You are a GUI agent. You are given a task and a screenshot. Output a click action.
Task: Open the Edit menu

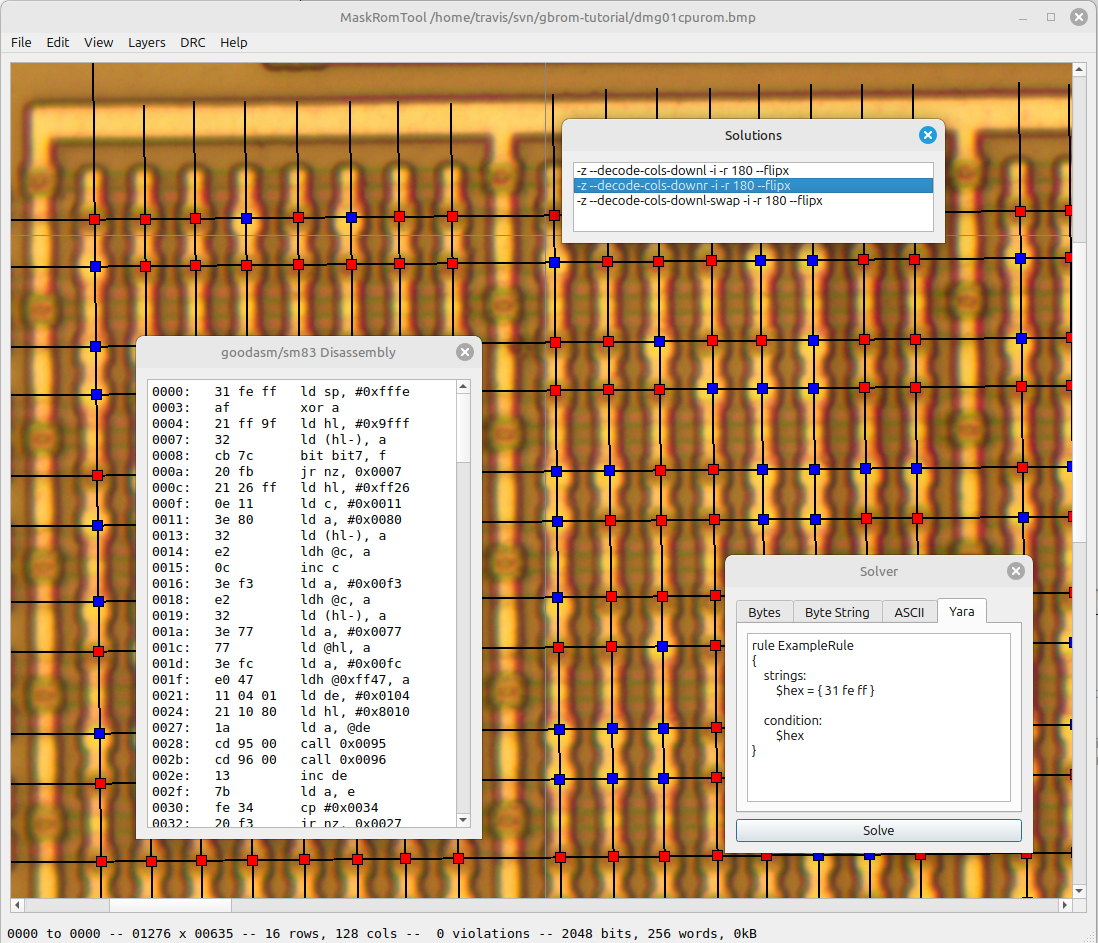(58, 42)
